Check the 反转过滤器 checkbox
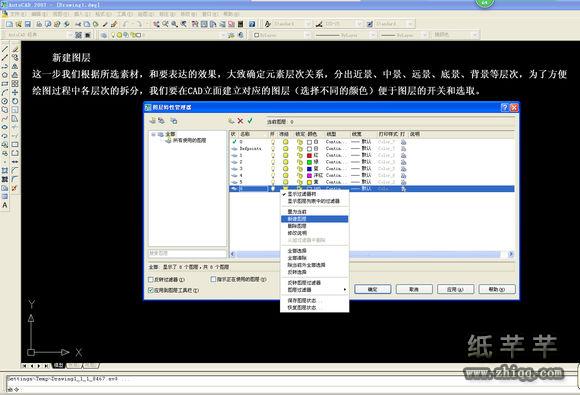580x395 pixels. pyautogui.click(x=151, y=280)
